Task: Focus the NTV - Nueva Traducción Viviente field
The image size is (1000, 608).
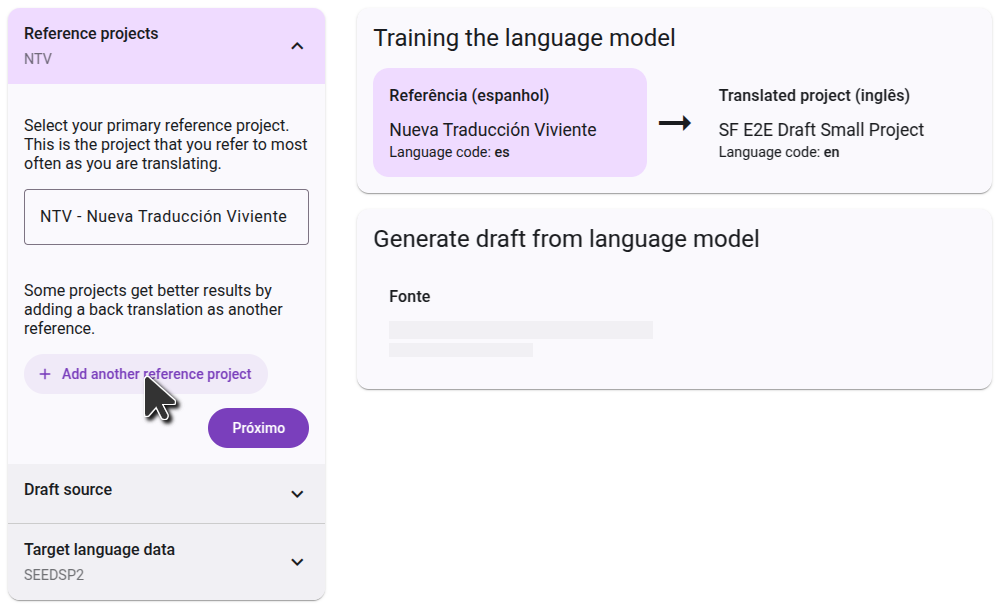Action: point(166,217)
